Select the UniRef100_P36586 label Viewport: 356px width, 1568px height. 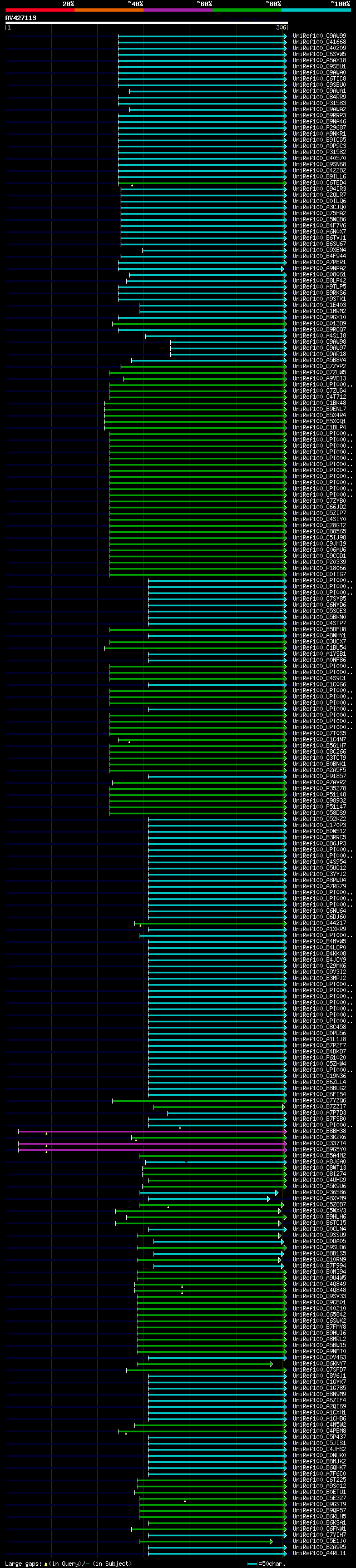[x=319, y=1193]
